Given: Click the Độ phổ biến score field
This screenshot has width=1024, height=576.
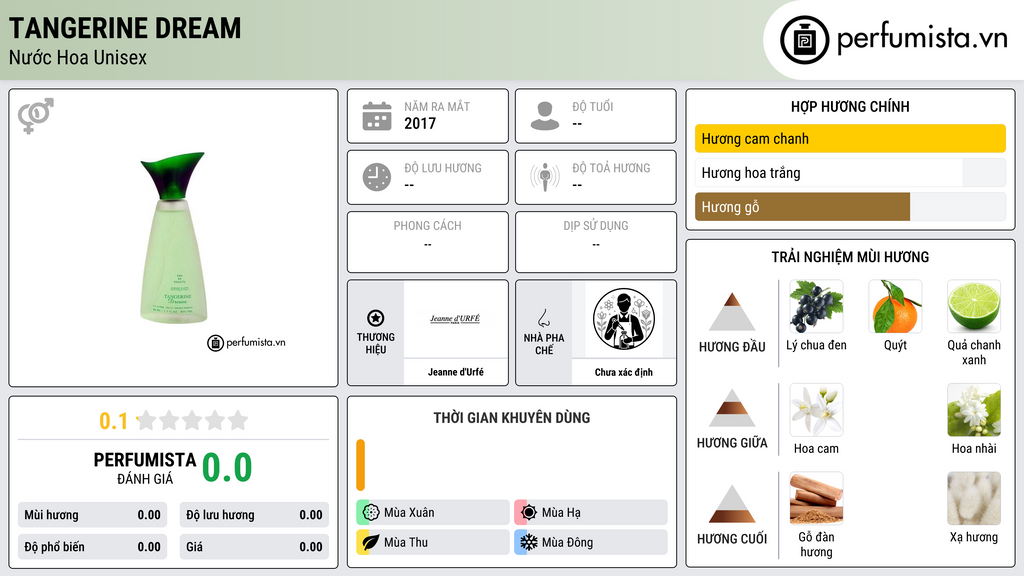Looking at the screenshot, I should click(92, 547).
